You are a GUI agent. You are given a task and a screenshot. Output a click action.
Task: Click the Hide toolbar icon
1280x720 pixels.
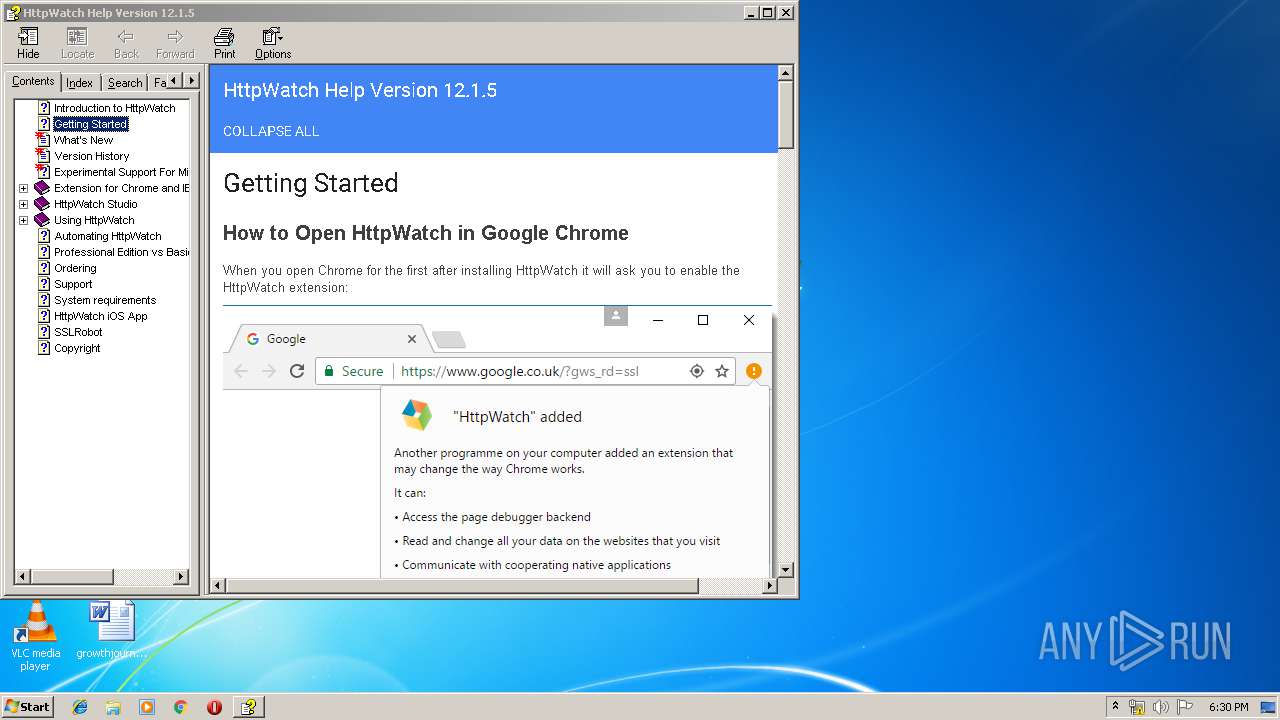28,43
